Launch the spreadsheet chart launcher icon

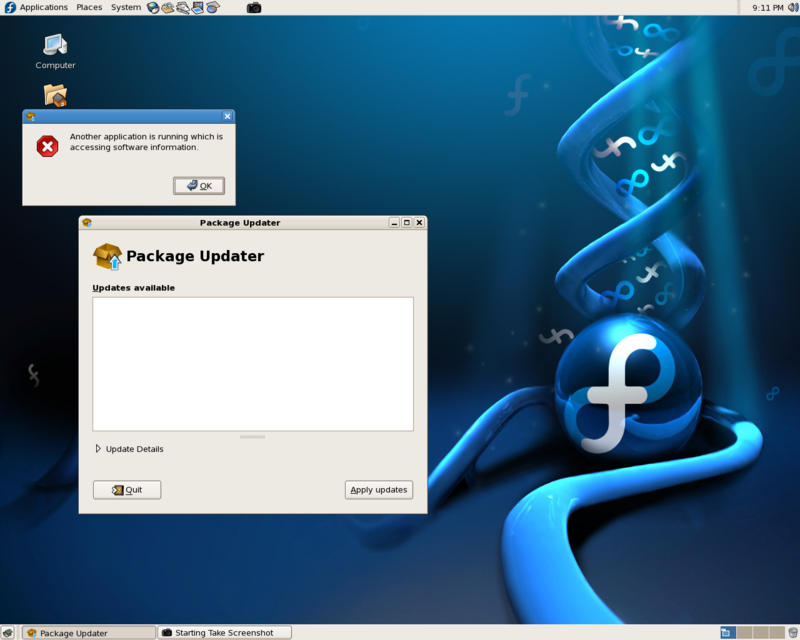213,7
